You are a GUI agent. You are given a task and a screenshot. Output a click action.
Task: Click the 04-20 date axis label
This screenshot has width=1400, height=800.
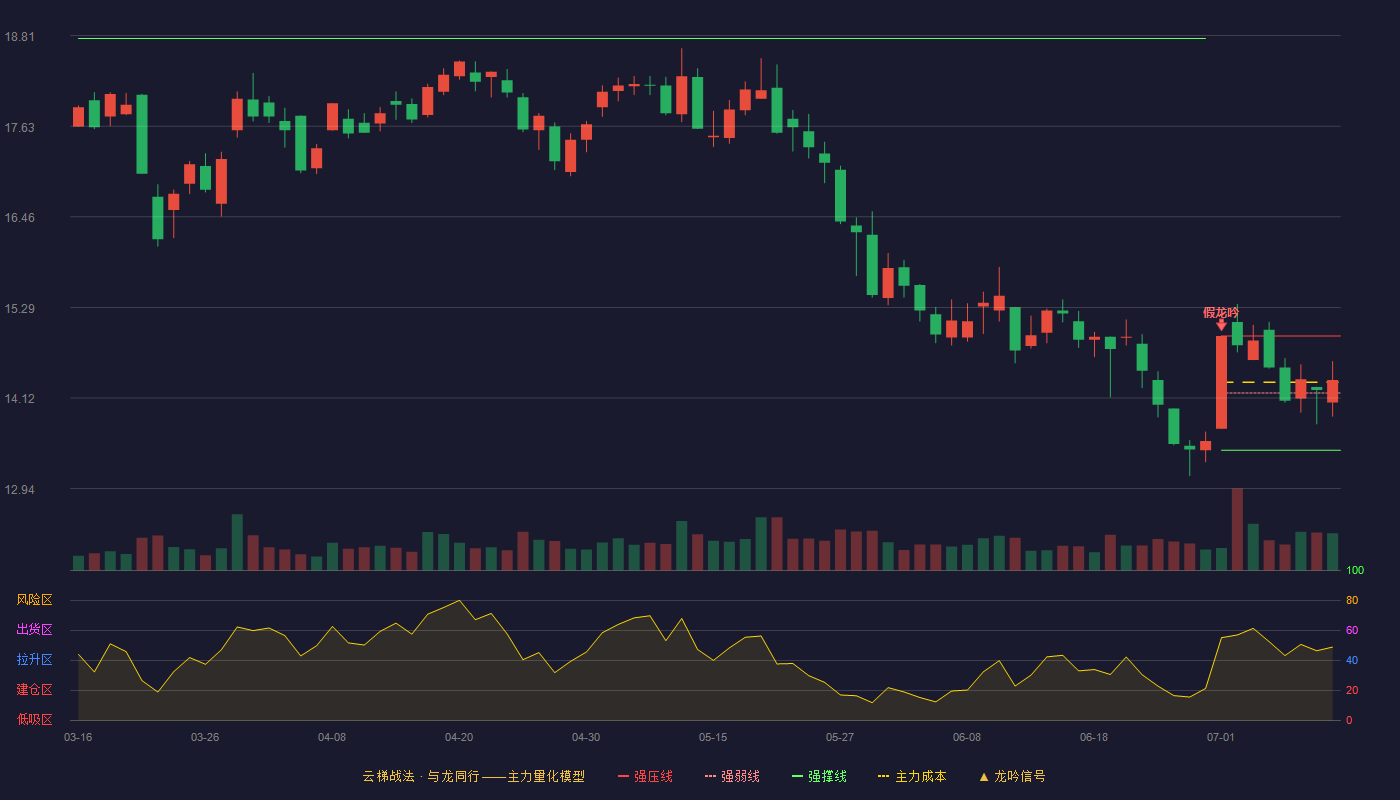point(459,737)
